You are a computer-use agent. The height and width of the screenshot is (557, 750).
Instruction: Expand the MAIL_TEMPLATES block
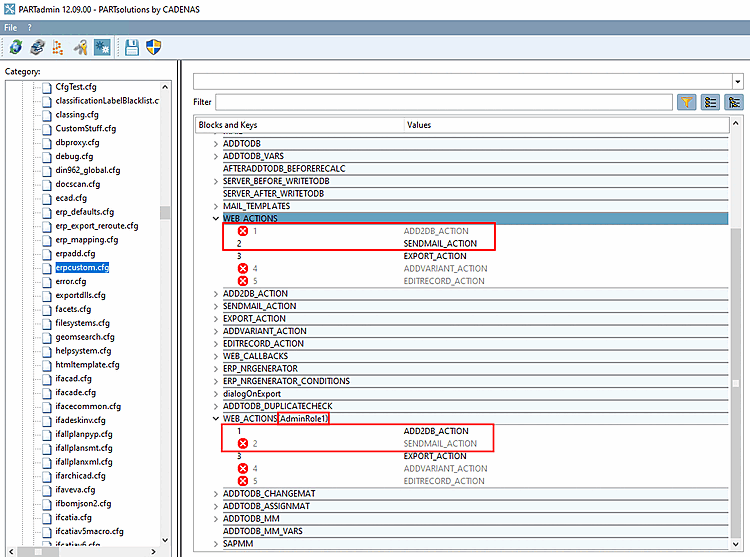[216, 206]
